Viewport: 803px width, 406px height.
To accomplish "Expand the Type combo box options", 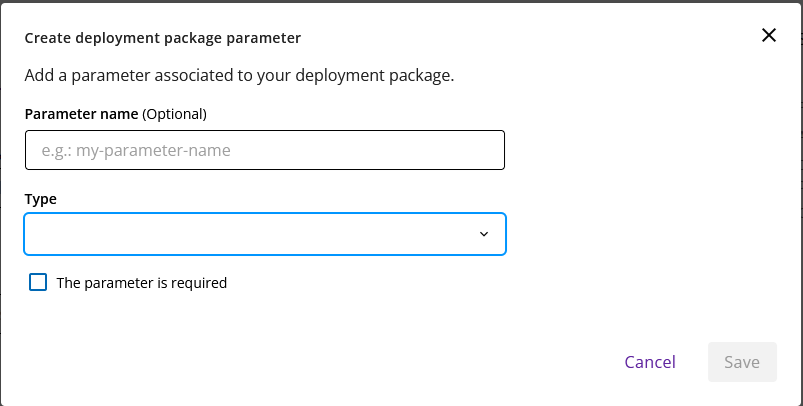I will (264, 234).
